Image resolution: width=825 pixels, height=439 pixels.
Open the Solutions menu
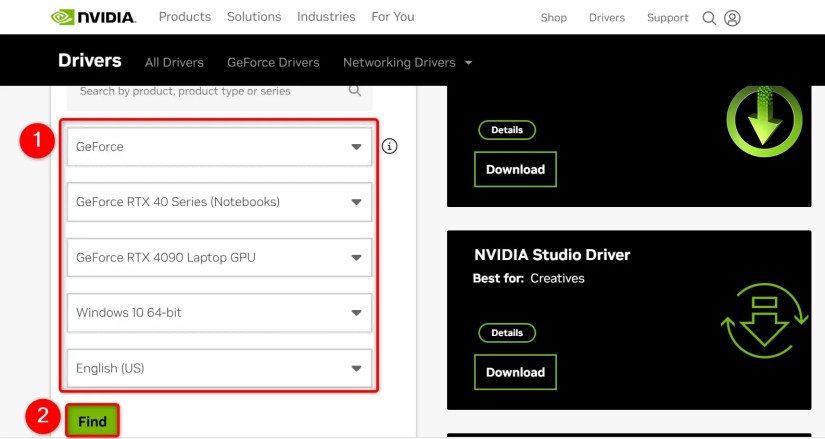click(x=254, y=17)
